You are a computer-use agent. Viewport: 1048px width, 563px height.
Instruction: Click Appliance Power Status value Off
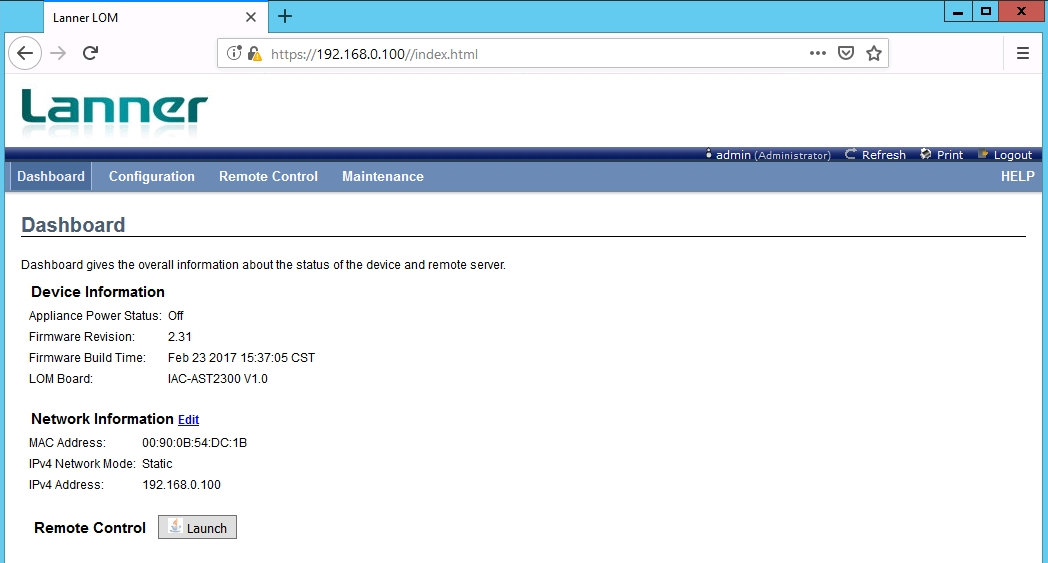click(x=175, y=316)
